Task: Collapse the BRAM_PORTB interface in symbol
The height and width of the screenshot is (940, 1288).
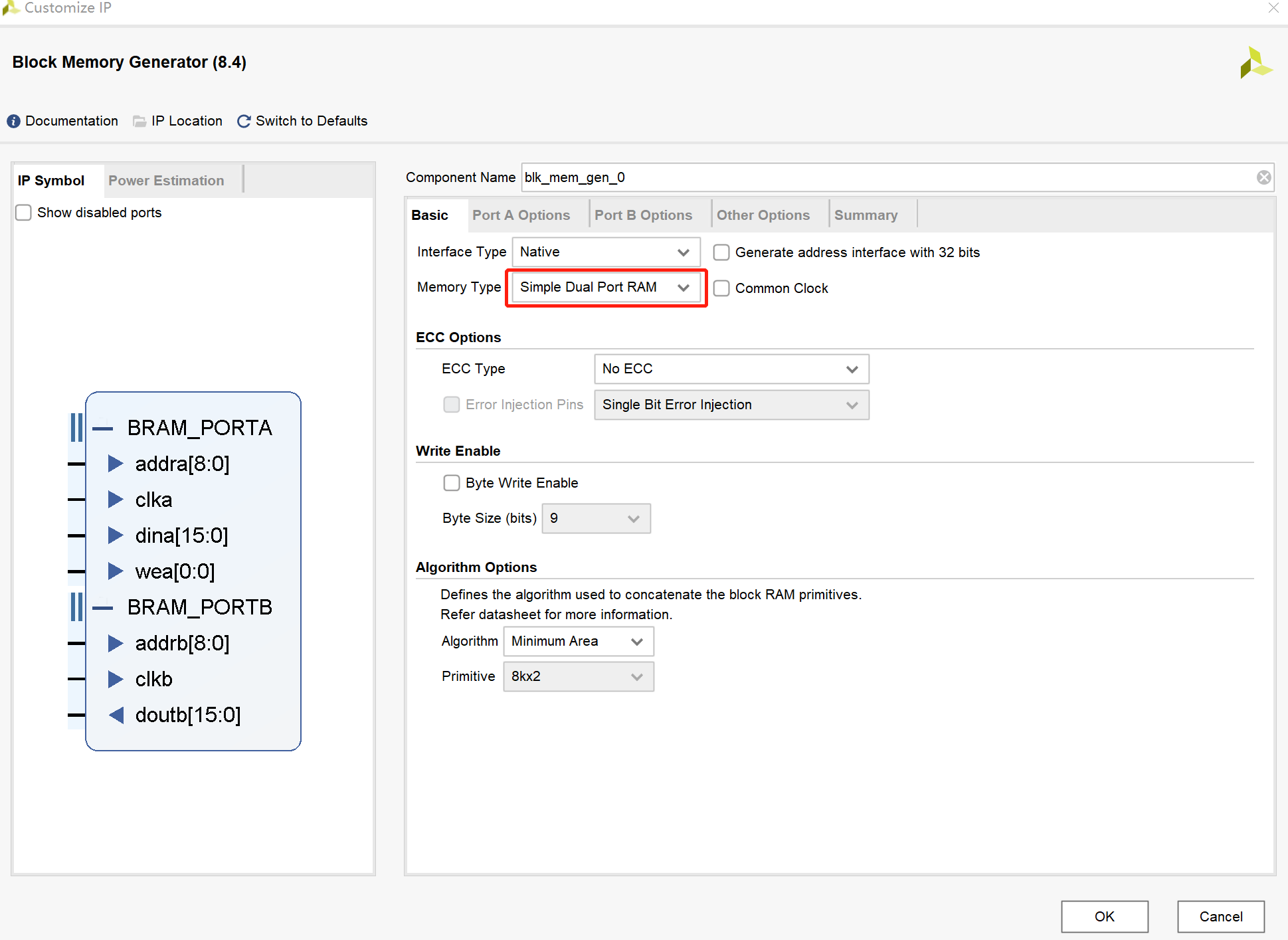Action: pos(103,607)
